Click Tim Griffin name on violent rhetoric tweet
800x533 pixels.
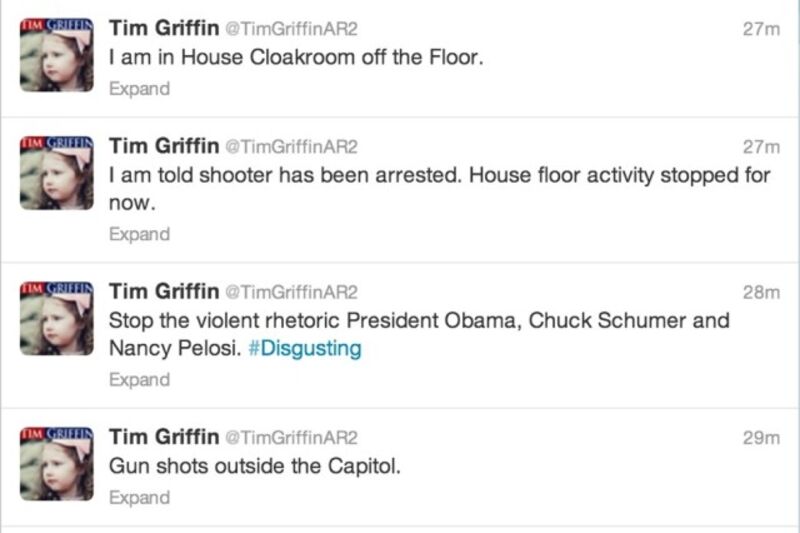(x=164, y=292)
